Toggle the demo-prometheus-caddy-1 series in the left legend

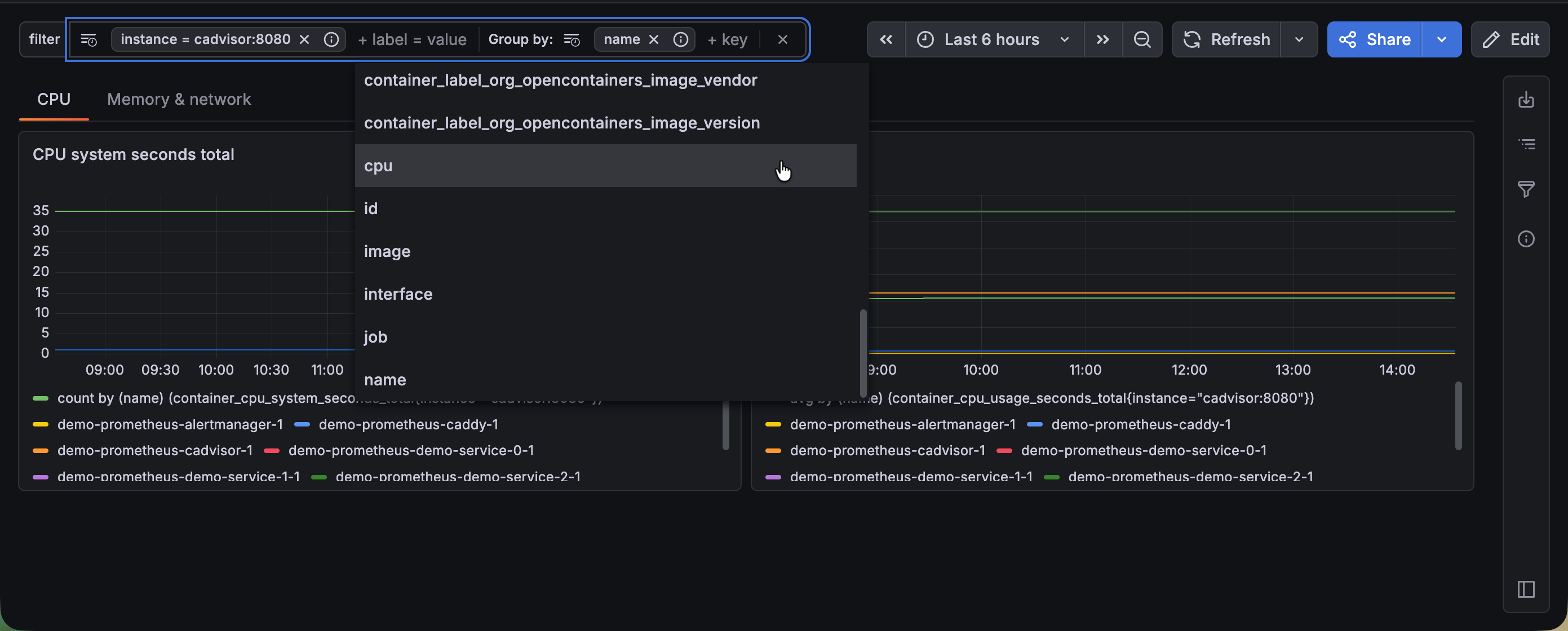408,424
